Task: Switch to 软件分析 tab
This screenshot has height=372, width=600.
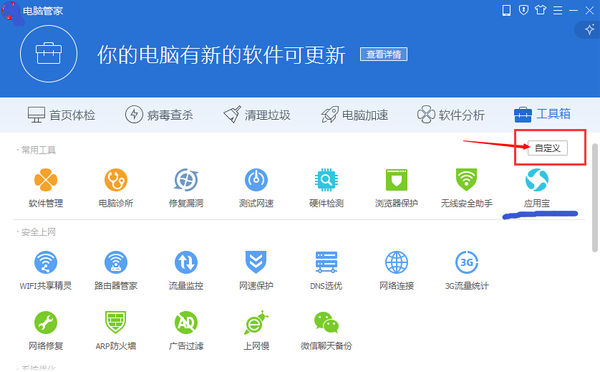Action: pos(451,115)
